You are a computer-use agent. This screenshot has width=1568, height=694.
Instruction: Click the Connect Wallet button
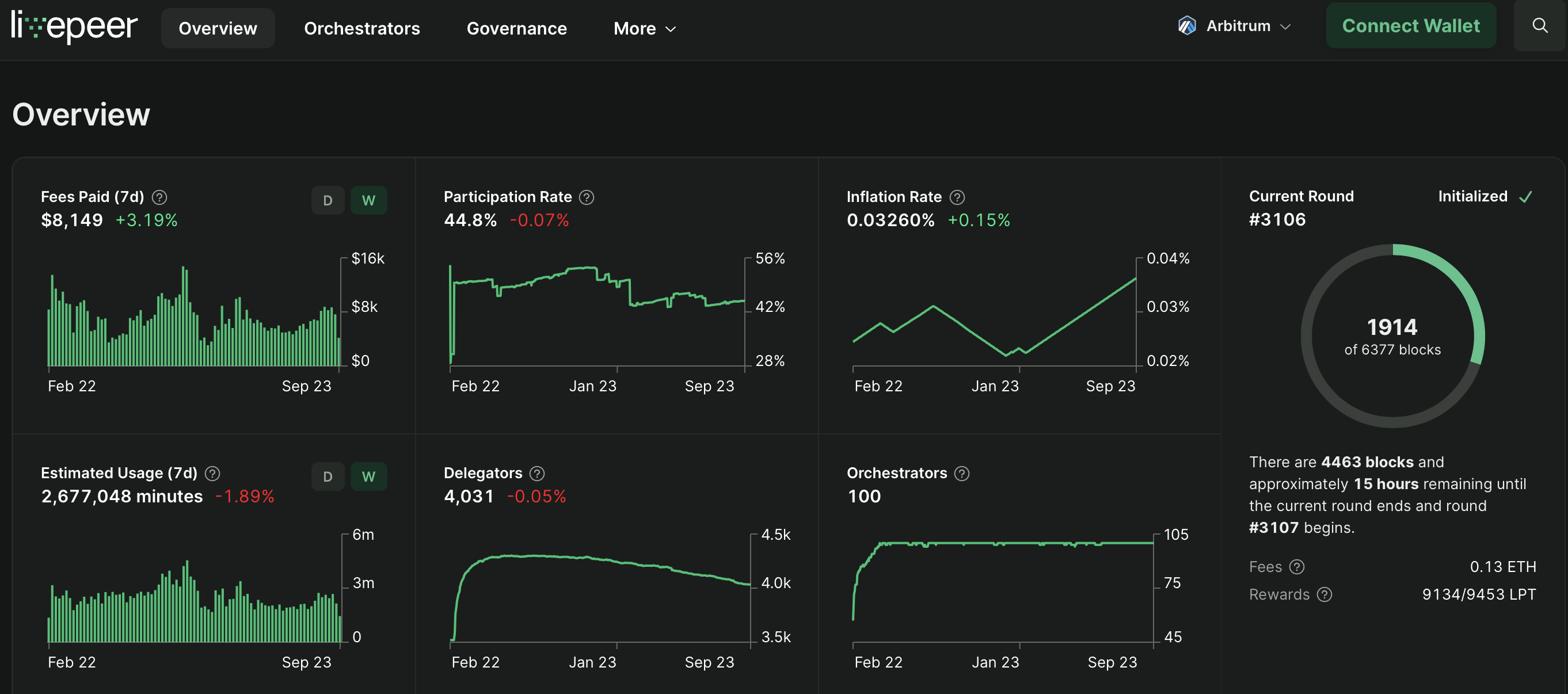click(1410, 26)
